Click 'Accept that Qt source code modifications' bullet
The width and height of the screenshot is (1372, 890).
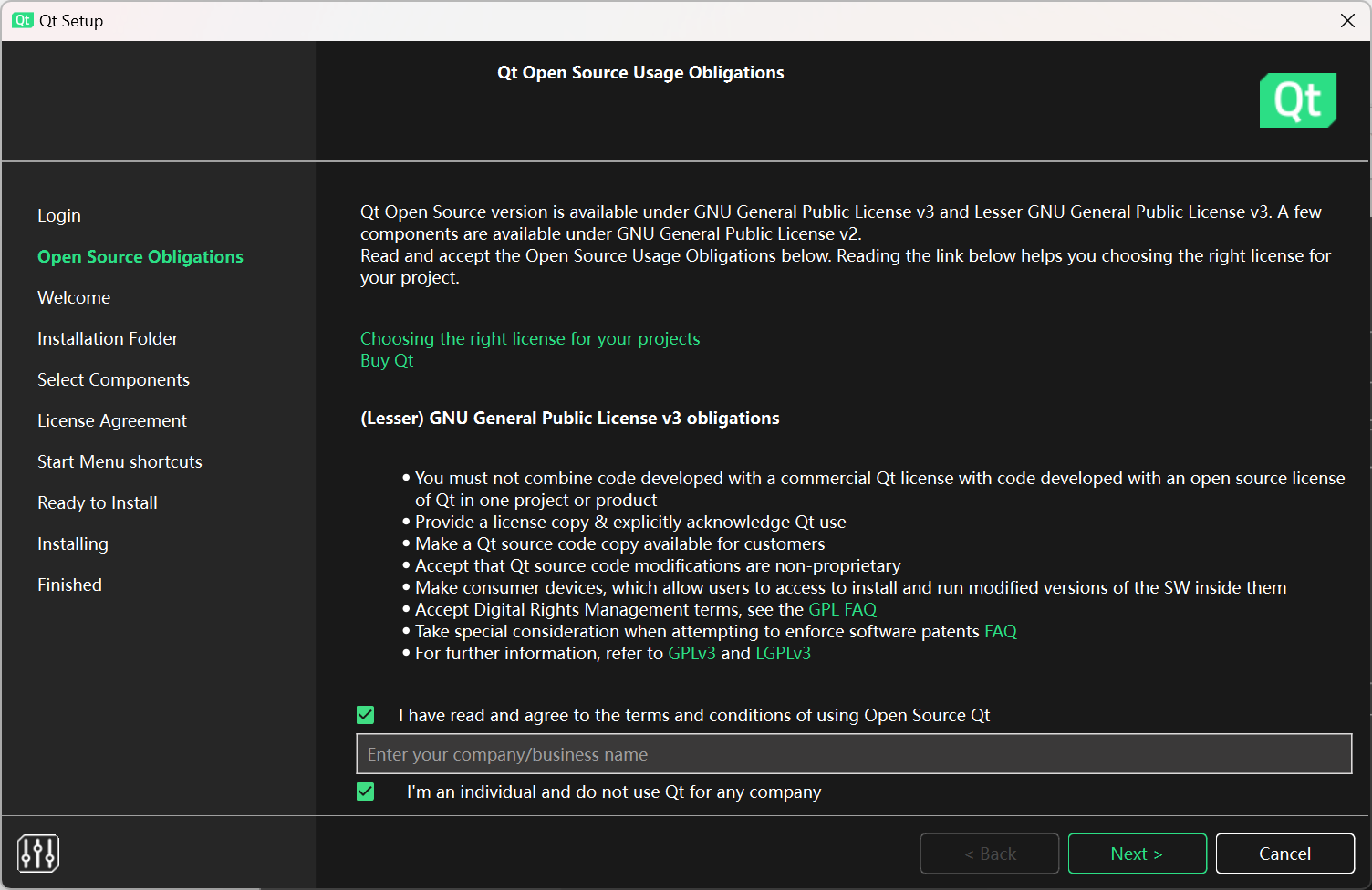(x=658, y=565)
